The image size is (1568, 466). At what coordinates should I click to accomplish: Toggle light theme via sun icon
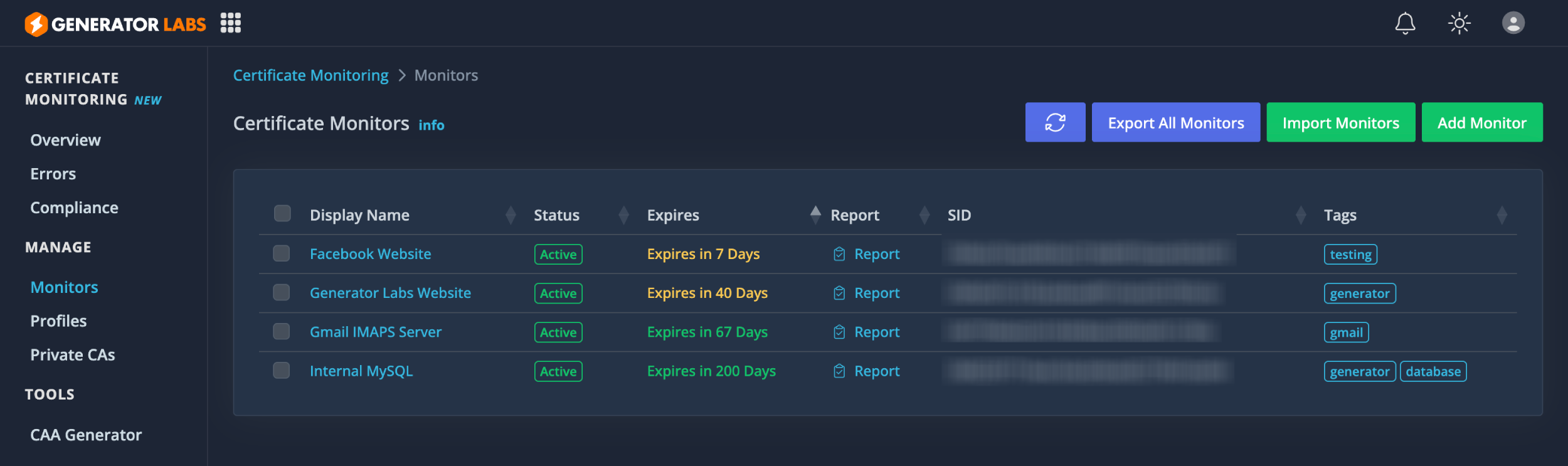(1459, 23)
